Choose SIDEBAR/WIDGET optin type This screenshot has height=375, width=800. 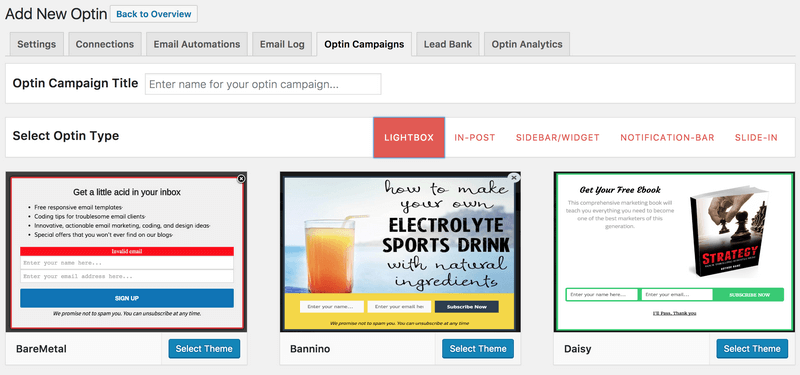[x=558, y=138]
